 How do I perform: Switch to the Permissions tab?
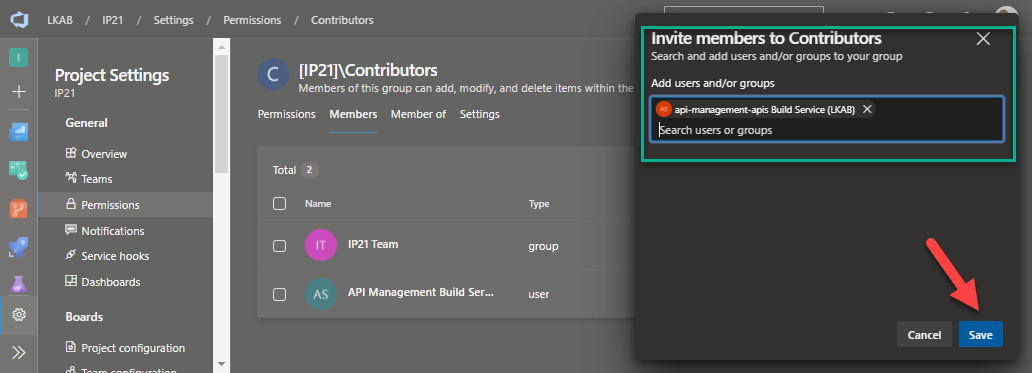286,114
